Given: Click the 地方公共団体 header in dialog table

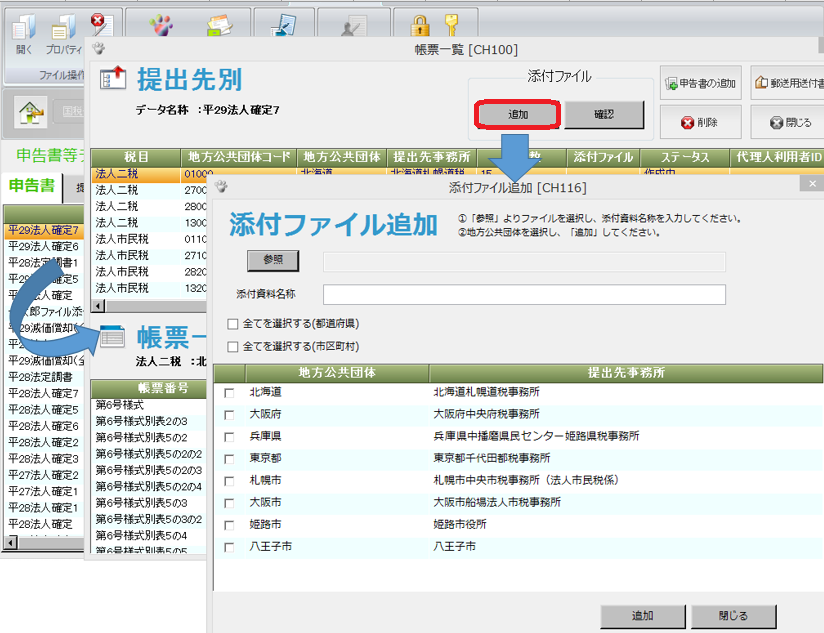Looking at the screenshot, I should (337, 373).
